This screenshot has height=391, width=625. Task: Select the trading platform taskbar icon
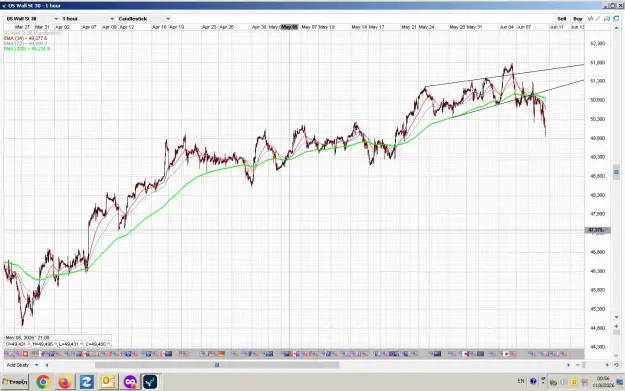click(150, 382)
